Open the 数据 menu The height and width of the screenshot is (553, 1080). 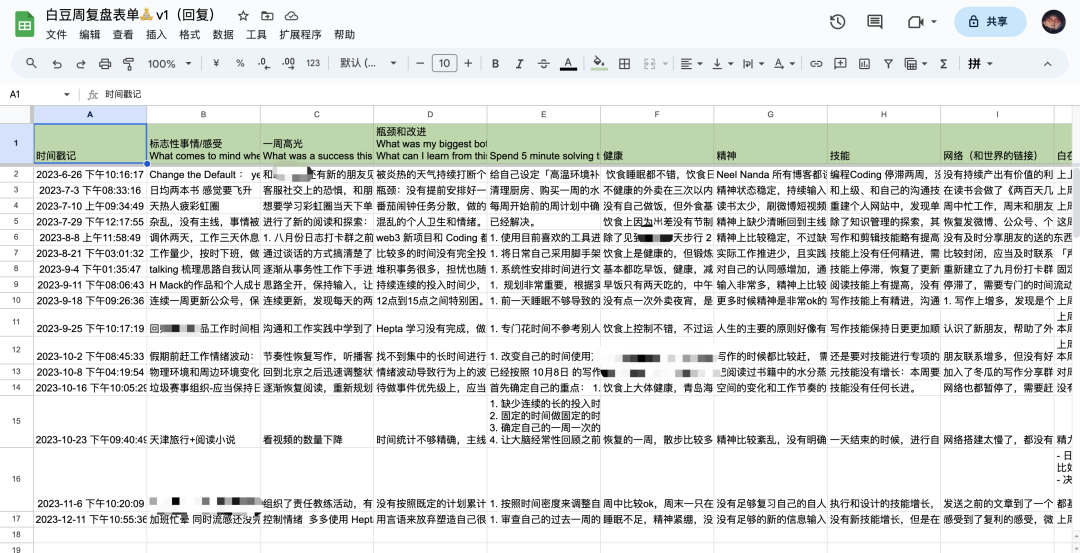click(x=223, y=34)
